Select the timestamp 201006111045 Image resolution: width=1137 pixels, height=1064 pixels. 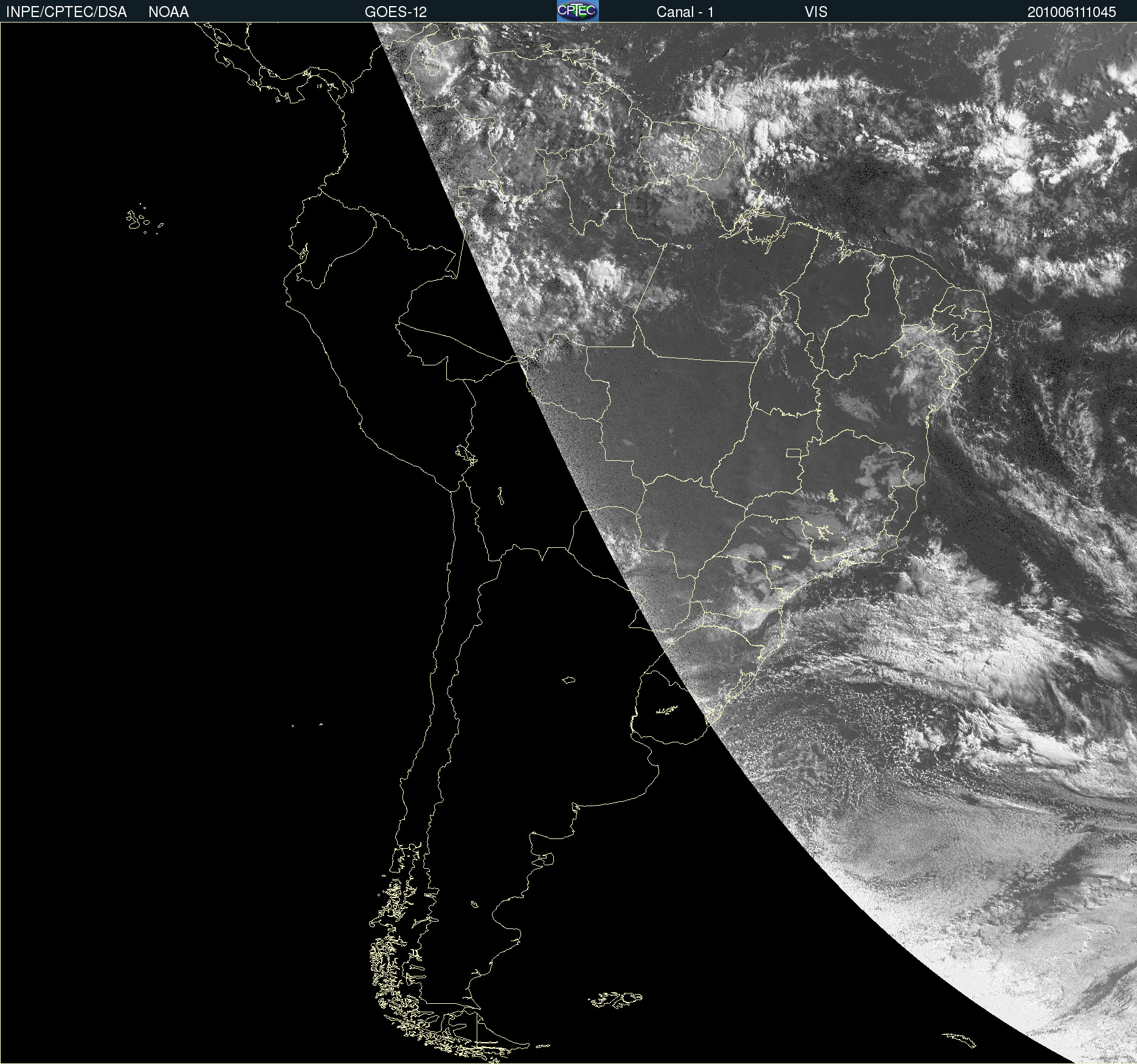pos(1072,12)
